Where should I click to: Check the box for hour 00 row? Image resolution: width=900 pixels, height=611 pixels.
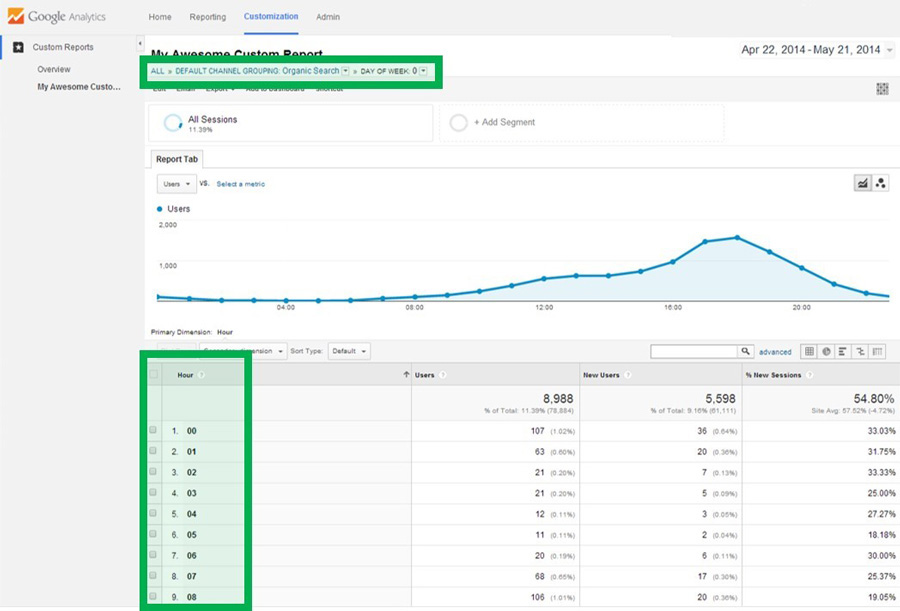pyautogui.click(x=153, y=431)
